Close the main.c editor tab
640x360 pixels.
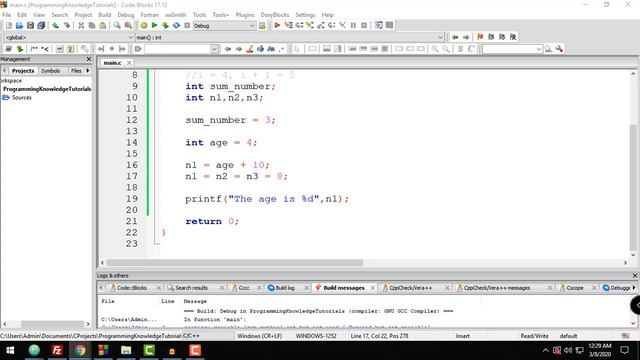pos(129,62)
